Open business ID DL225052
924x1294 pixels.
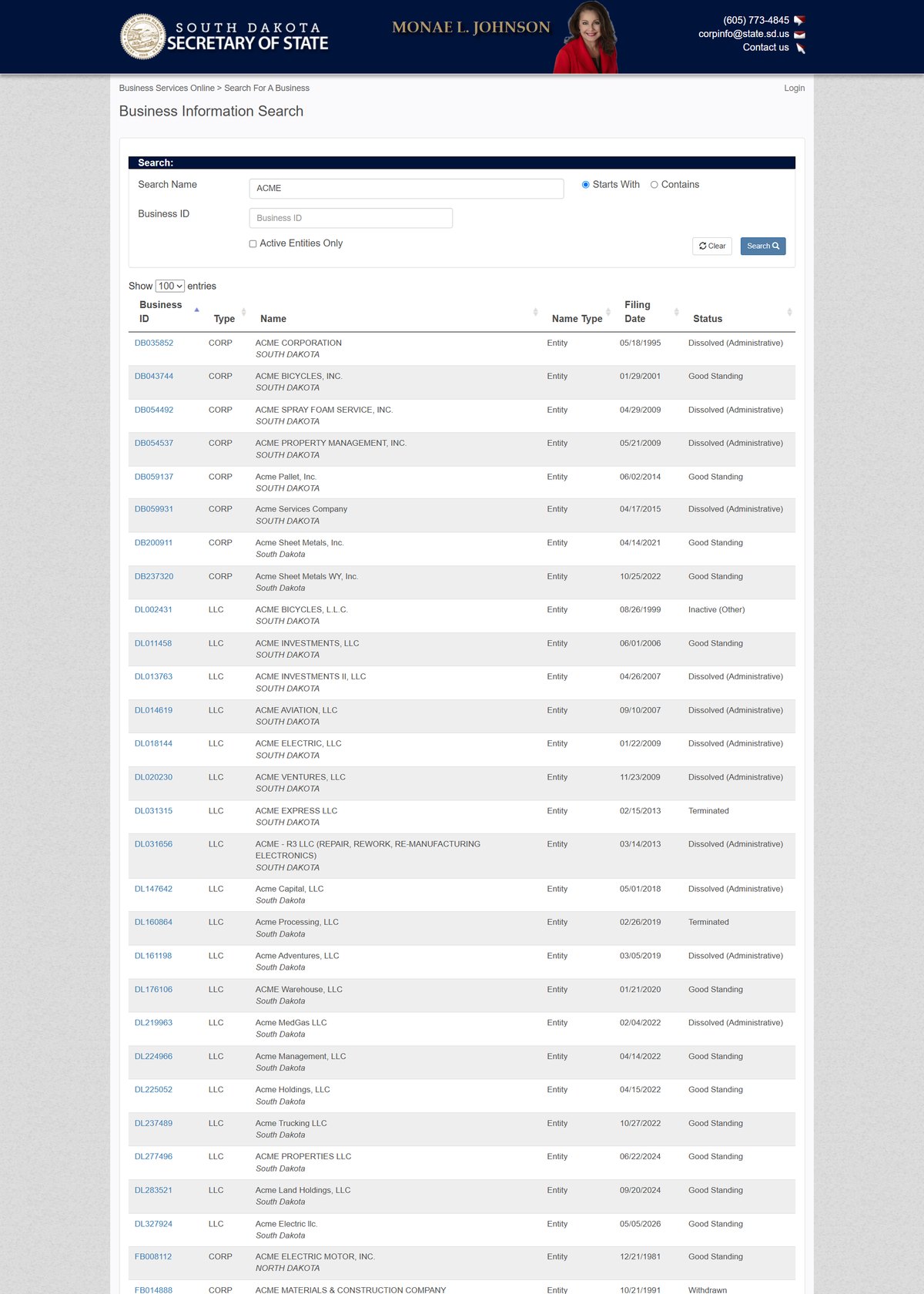coord(153,1090)
